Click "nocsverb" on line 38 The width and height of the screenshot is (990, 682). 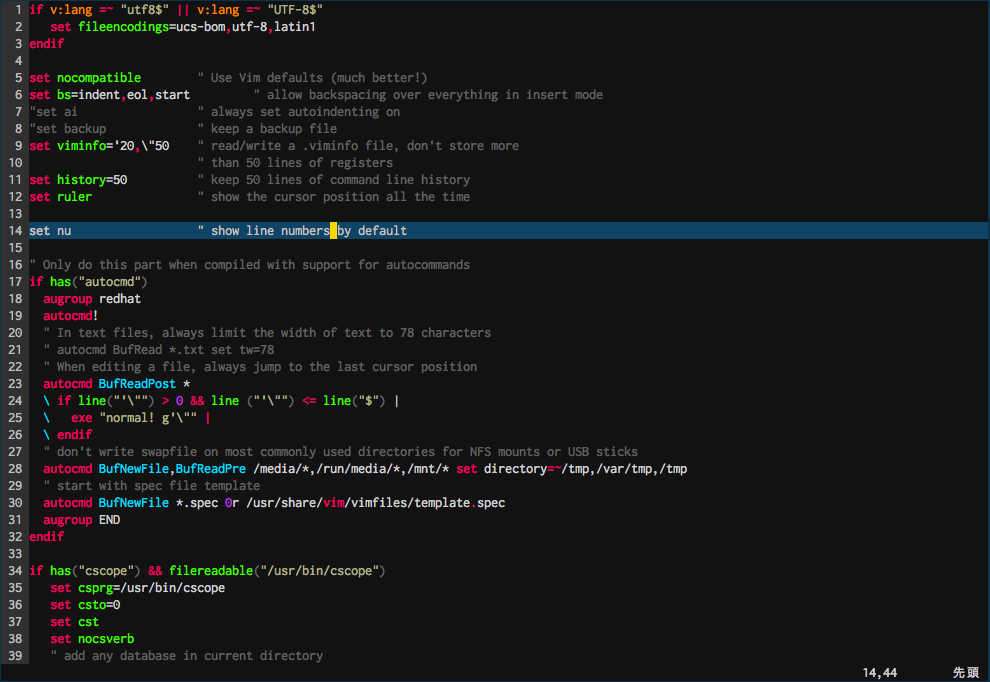[106, 639]
